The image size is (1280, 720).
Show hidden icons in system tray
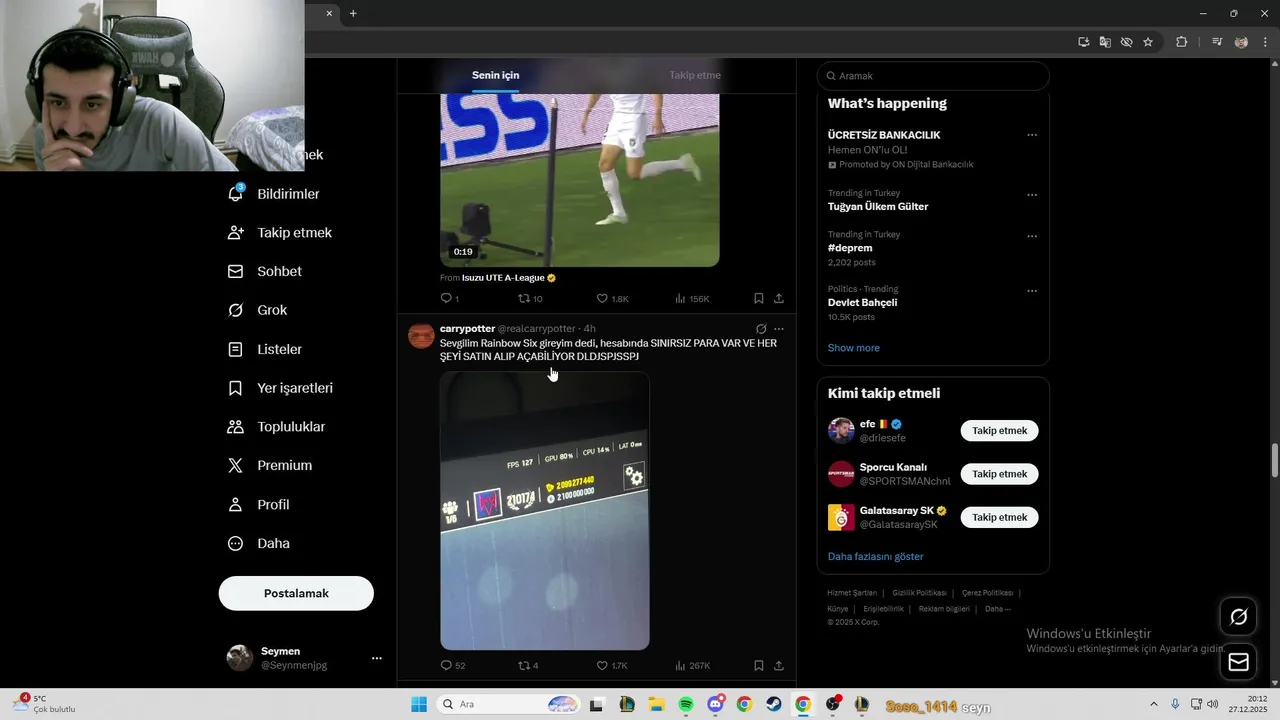pos(1154,704)
